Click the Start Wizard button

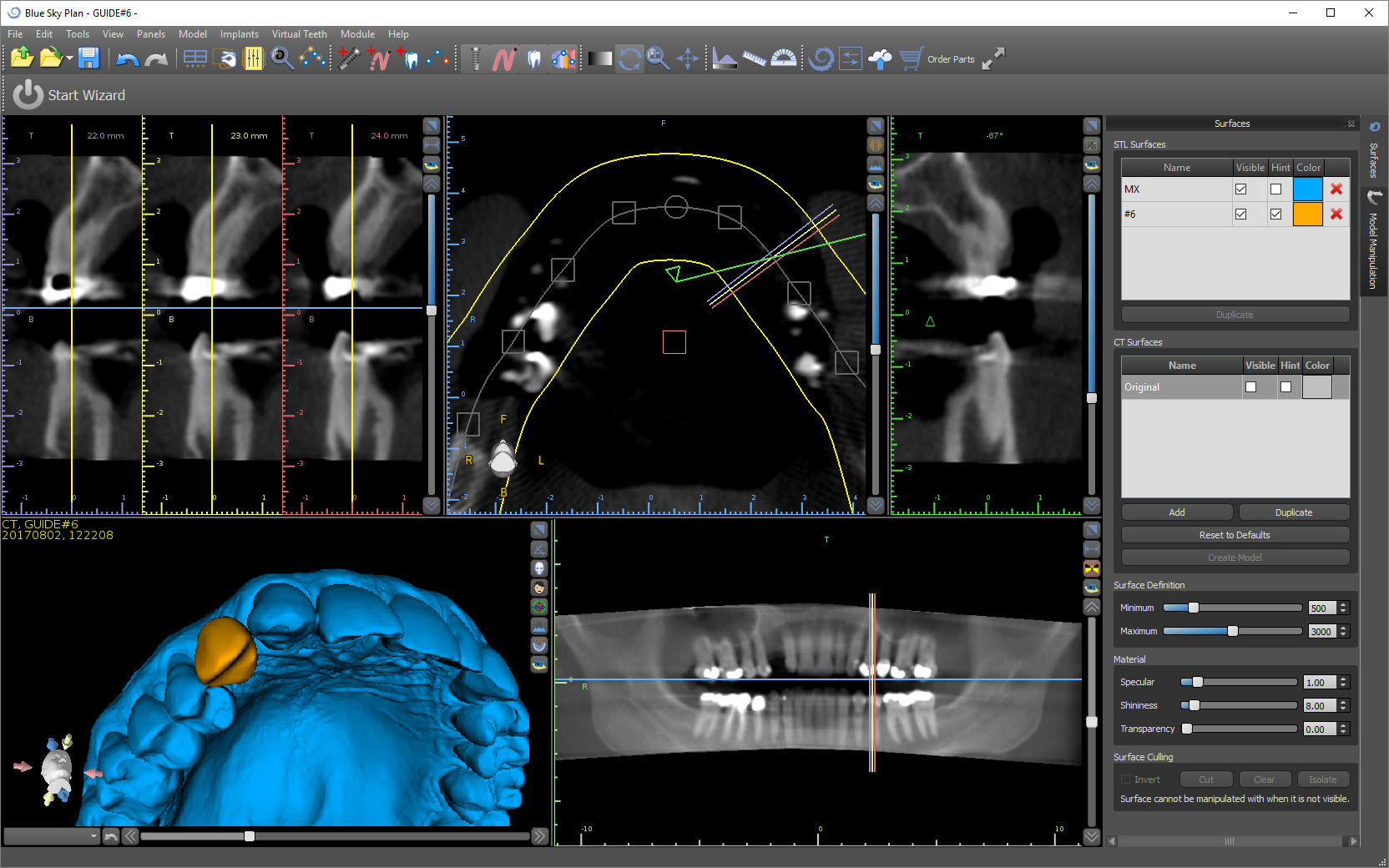pyautogui.click(x=69, y=95)
